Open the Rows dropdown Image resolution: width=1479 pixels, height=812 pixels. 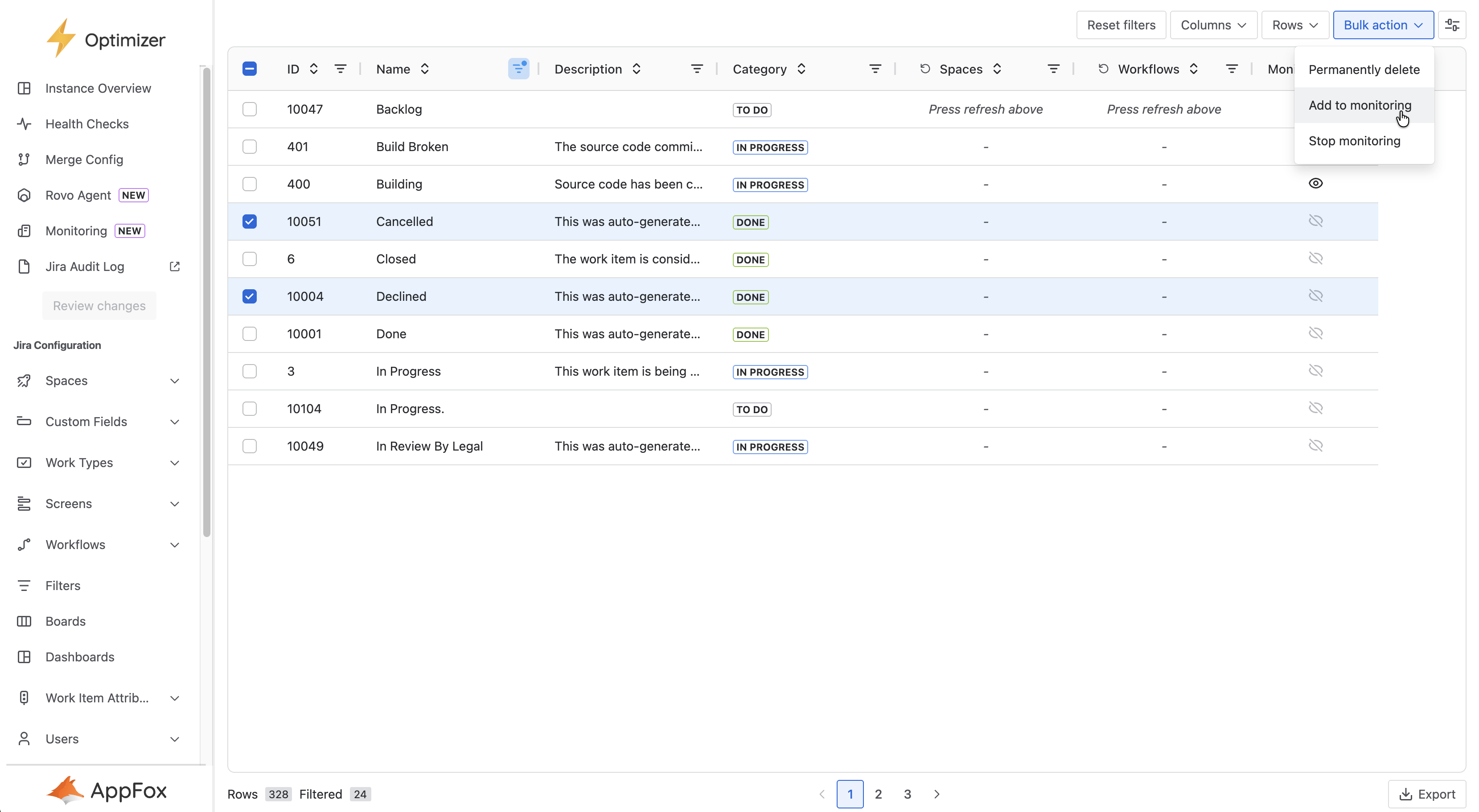(1295, 25)
